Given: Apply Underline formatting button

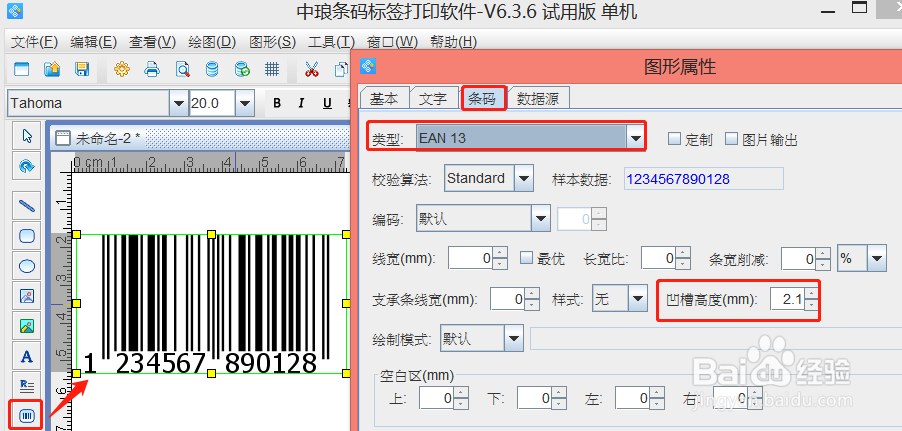Looking at the screenshot, I should click(x=327, y=104).
